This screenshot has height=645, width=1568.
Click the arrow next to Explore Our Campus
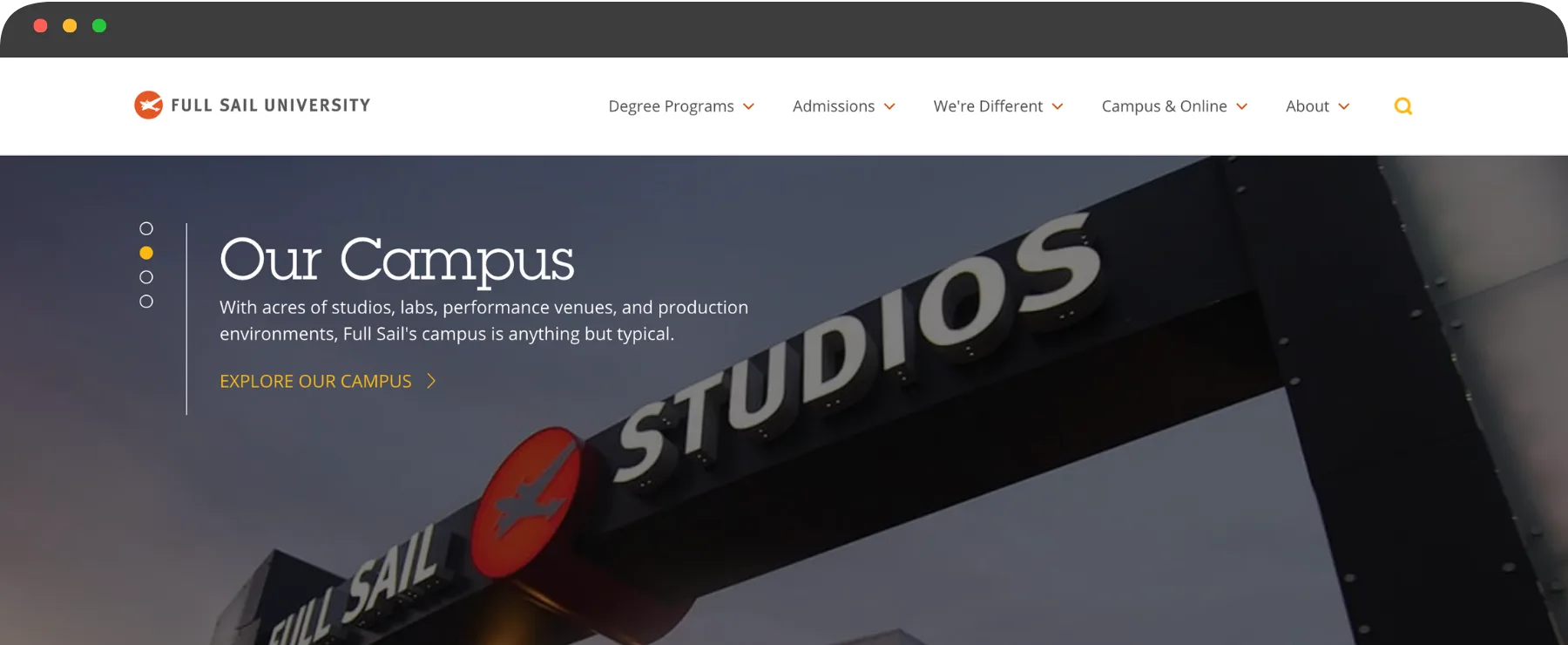pyautogui.click(x=430, y=381)
